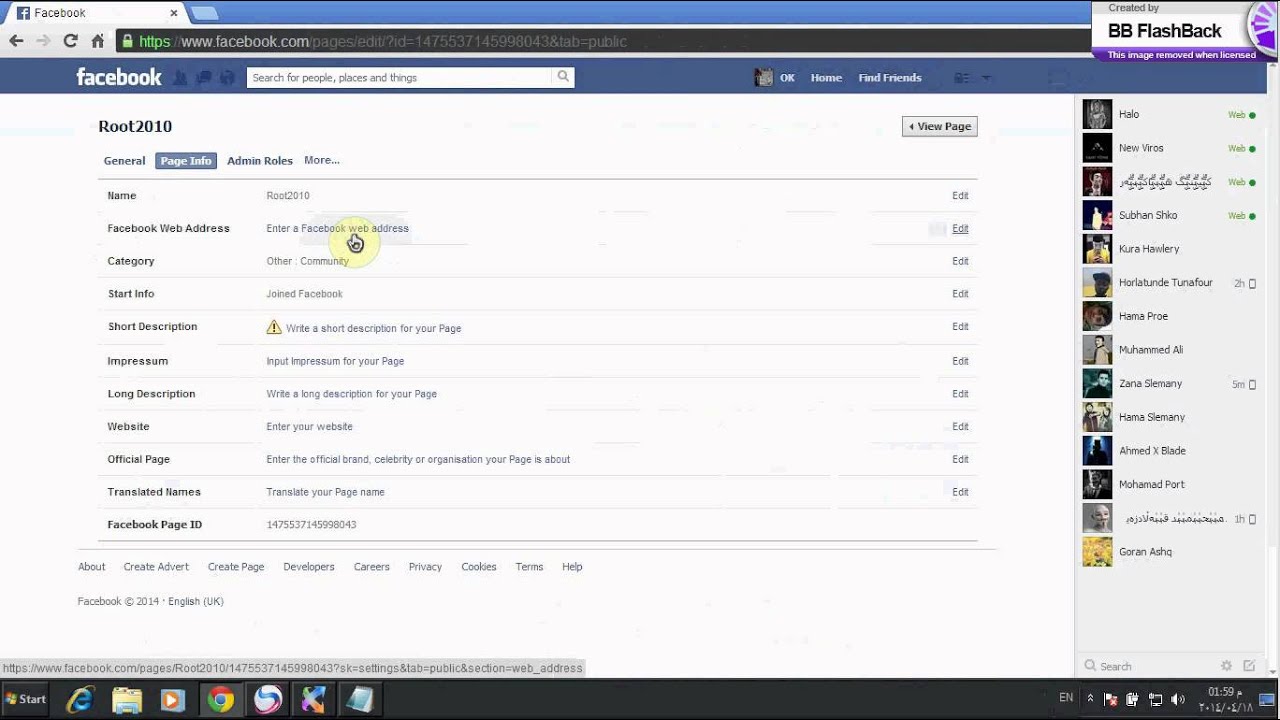Click the Short Description warning icon
The height and width of the screenshot is (720, 1280).
click(274, 327)
